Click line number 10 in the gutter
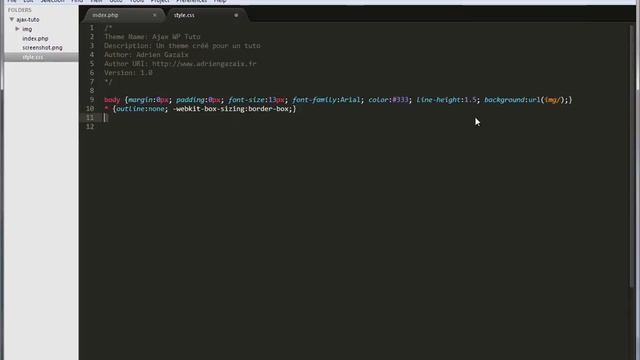 click(90, 109)
